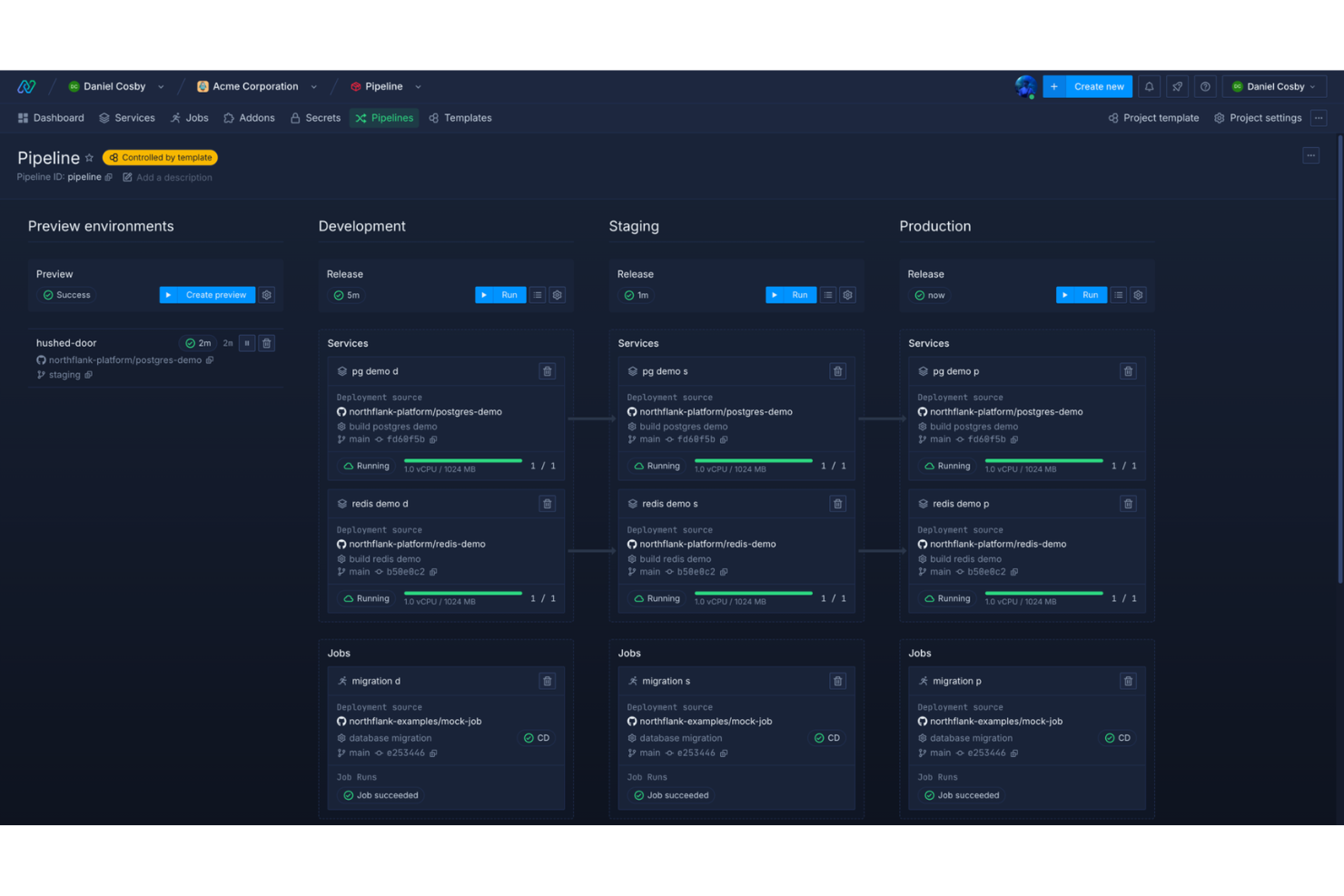Screen dimensions: 1344x896
Task: Remove migration s job
Action: (838, 681)
